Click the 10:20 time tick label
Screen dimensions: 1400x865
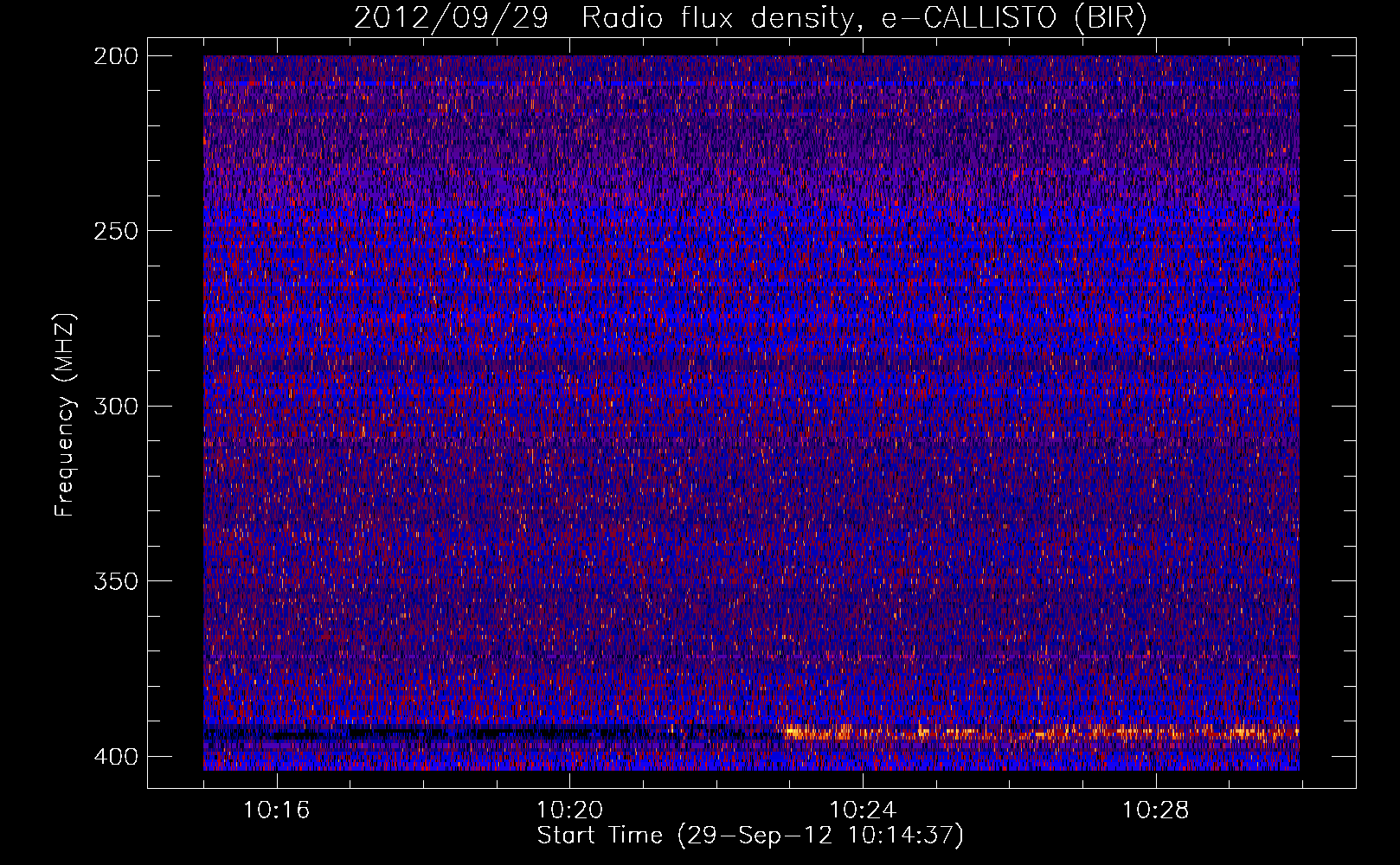569,811
